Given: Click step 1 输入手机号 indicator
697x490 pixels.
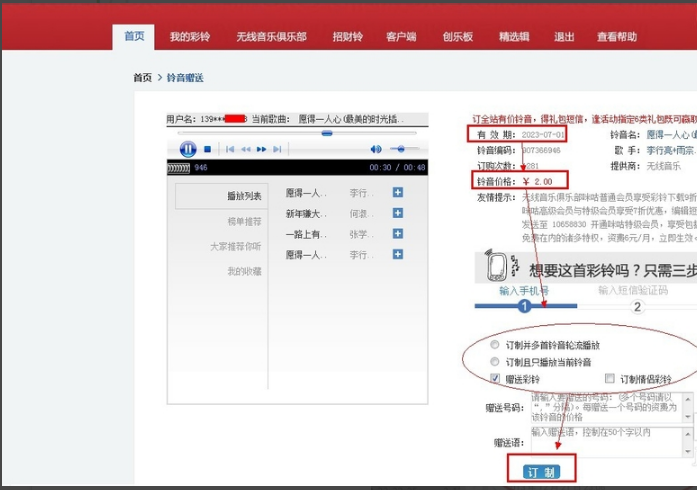Looking at the screenshot, I should 524,306.
